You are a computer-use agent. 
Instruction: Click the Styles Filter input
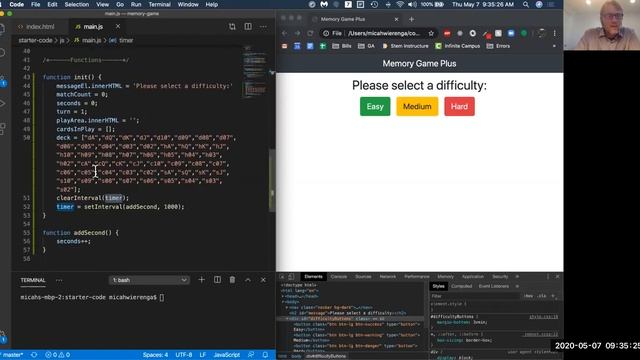coord(476,296)
